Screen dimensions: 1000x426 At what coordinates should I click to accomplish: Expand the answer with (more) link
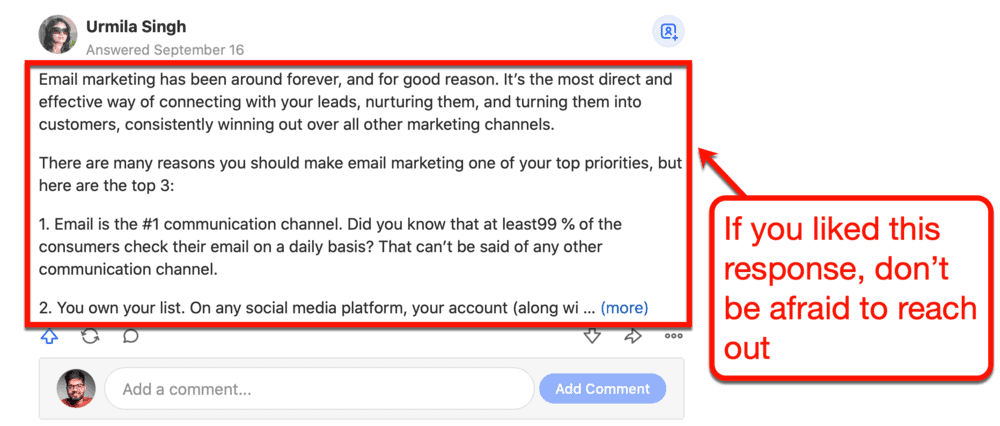click(624, 308)
